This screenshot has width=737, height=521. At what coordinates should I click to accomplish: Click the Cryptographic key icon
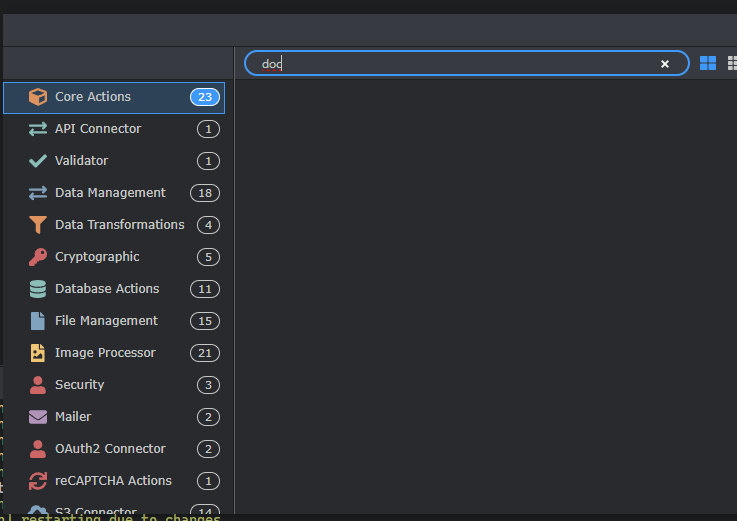pos(38,257)
